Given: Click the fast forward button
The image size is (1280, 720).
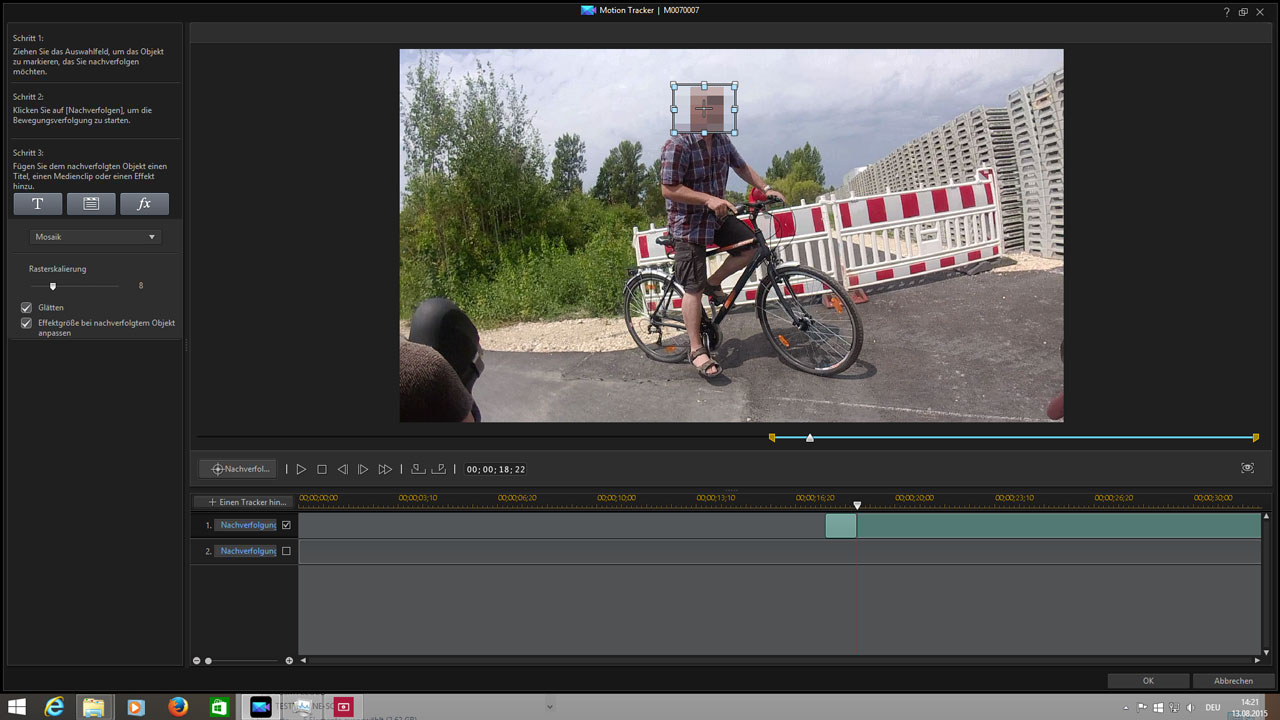Looking at the screenshot, I should pyautogui.click(x=385, y=469).
